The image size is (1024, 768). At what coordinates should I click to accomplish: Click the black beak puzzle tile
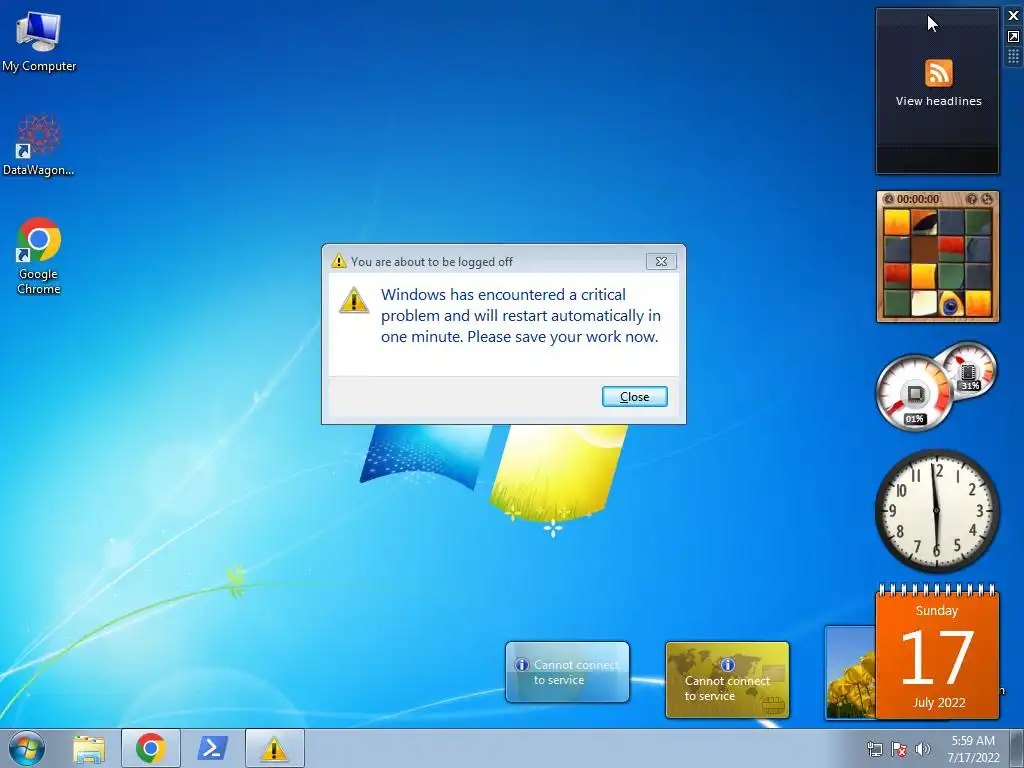pos(924,222)
